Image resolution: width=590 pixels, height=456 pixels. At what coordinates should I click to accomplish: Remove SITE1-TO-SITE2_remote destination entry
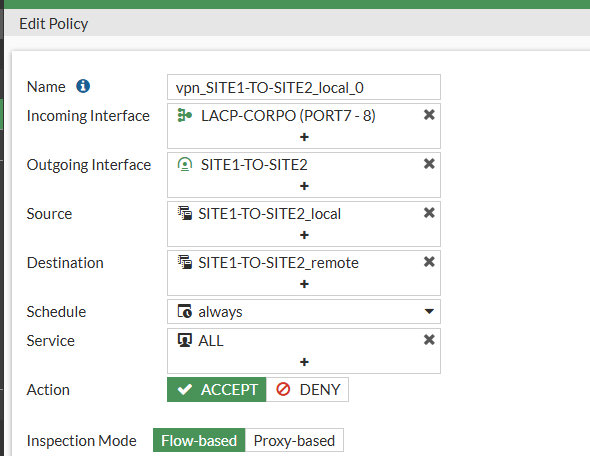429,261
